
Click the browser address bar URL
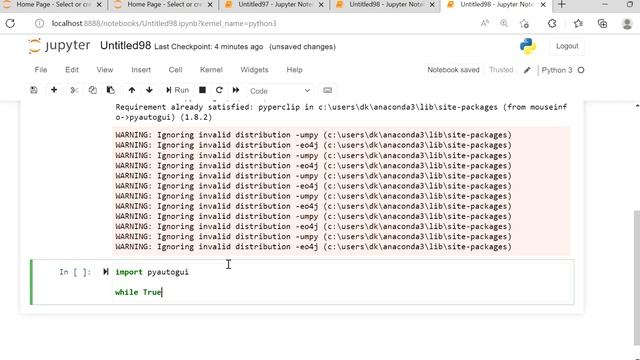click(x=164, y=24)
